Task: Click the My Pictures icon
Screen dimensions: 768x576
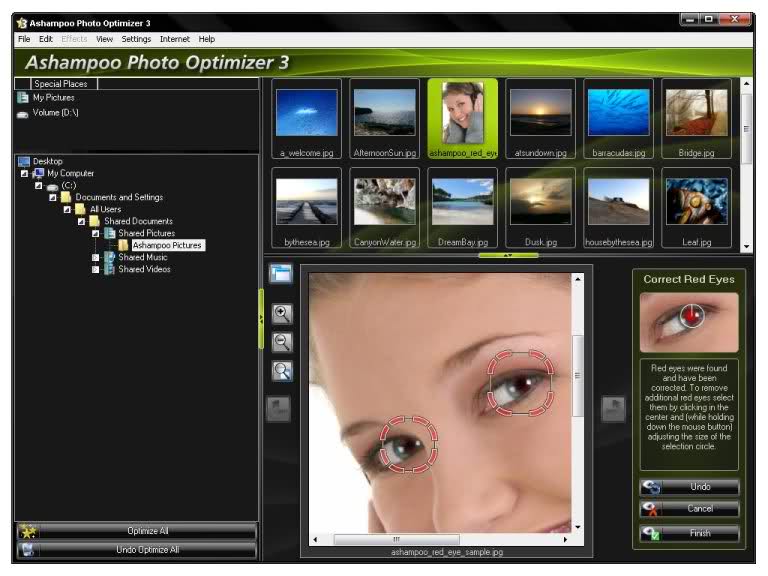Action: tap(23, 97)
